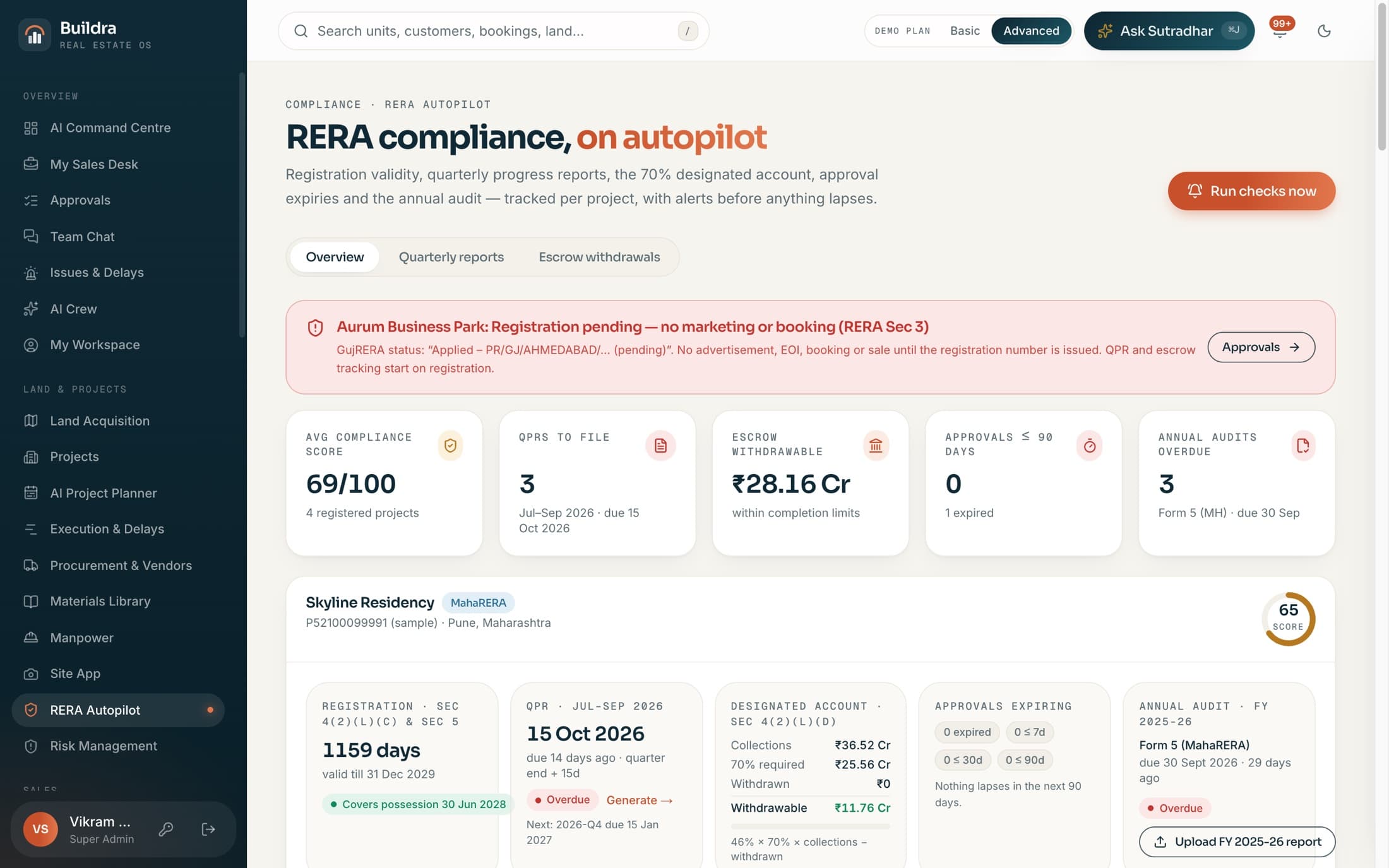Screen dimensions: 1389x868
Task: Click the '0 ≤ 90d' chip
Action: pyautogui.click(x=1025, y=760)
